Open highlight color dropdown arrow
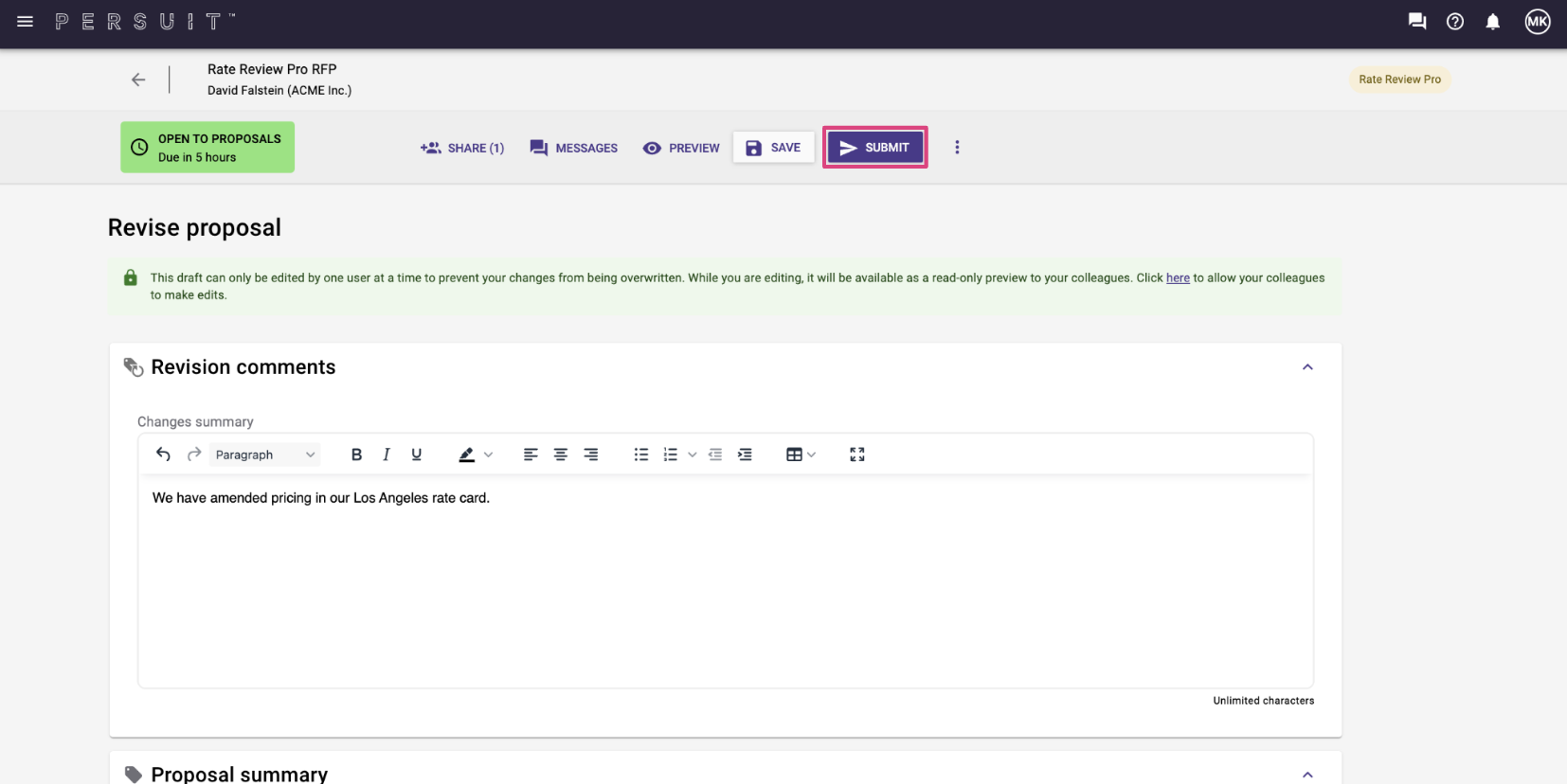 pyautogui.click(x=489, y=454)
